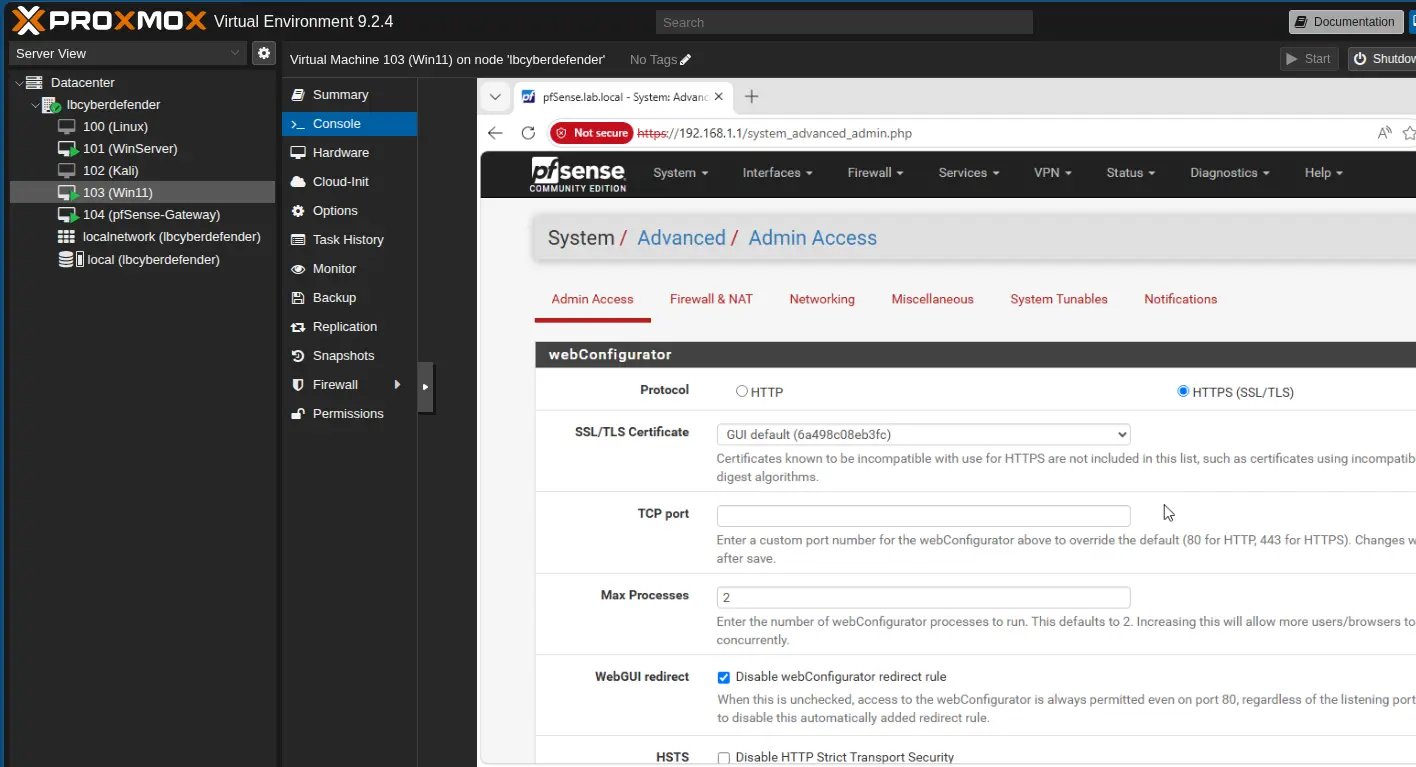Open the SSL/TLS Certificate dropdown
The image size is (1416, 767).
[x=923, y=434]
